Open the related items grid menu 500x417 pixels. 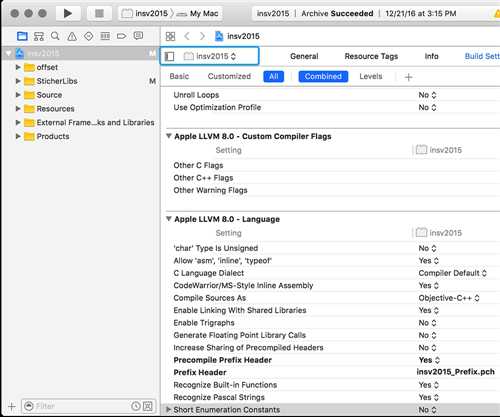170,36
